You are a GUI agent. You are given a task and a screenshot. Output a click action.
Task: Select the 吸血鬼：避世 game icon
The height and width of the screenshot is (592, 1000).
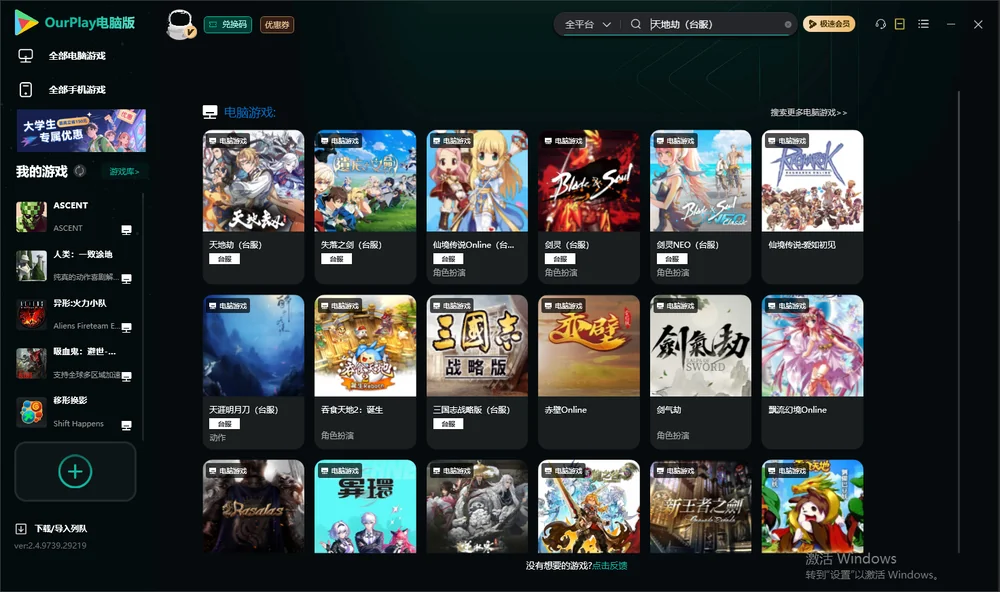coord(31,363)
